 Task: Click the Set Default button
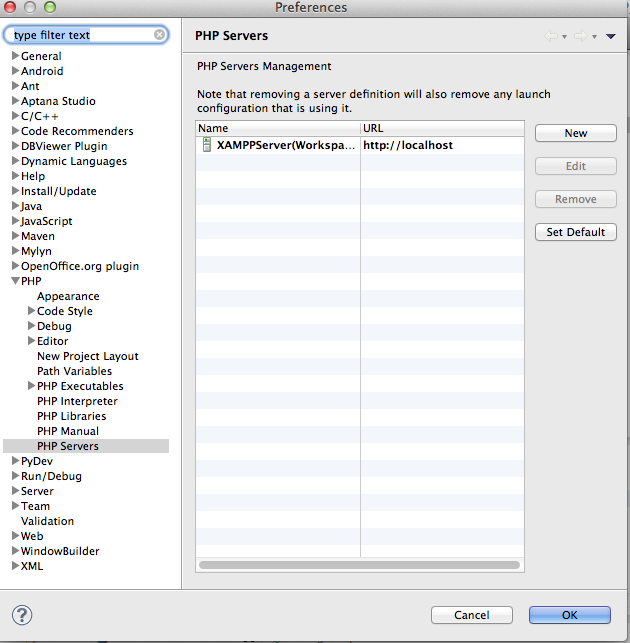575,232
